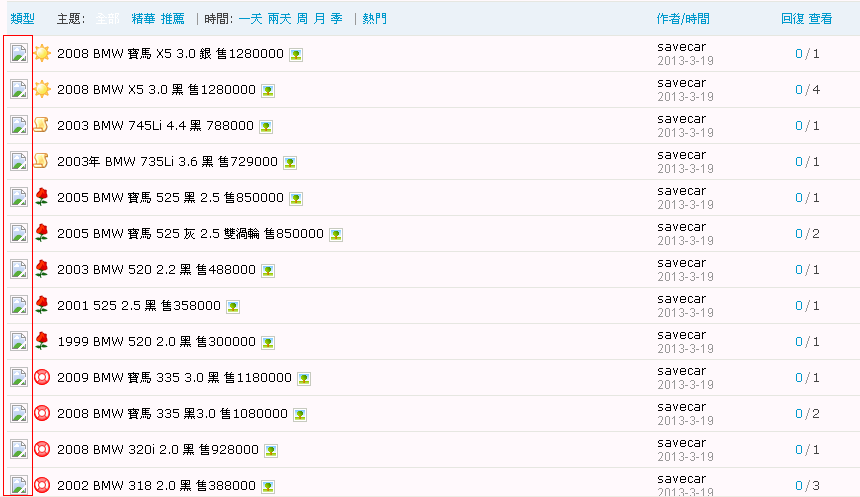Click reply count 0 on 2008 BMW 寶馬 335 黑3.0 row
The height and width of the screenshot is (497, 860).
(x=799, y=414)
